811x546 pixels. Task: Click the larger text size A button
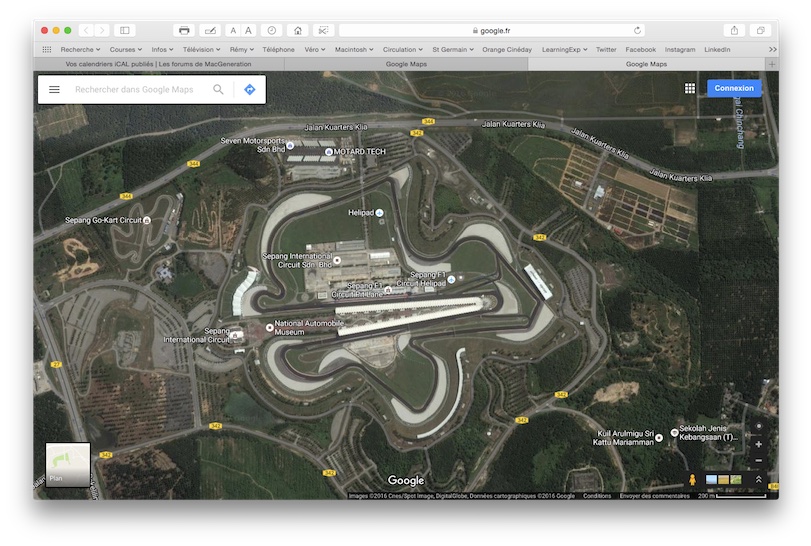pyautogui.click(x=248, y=31)
